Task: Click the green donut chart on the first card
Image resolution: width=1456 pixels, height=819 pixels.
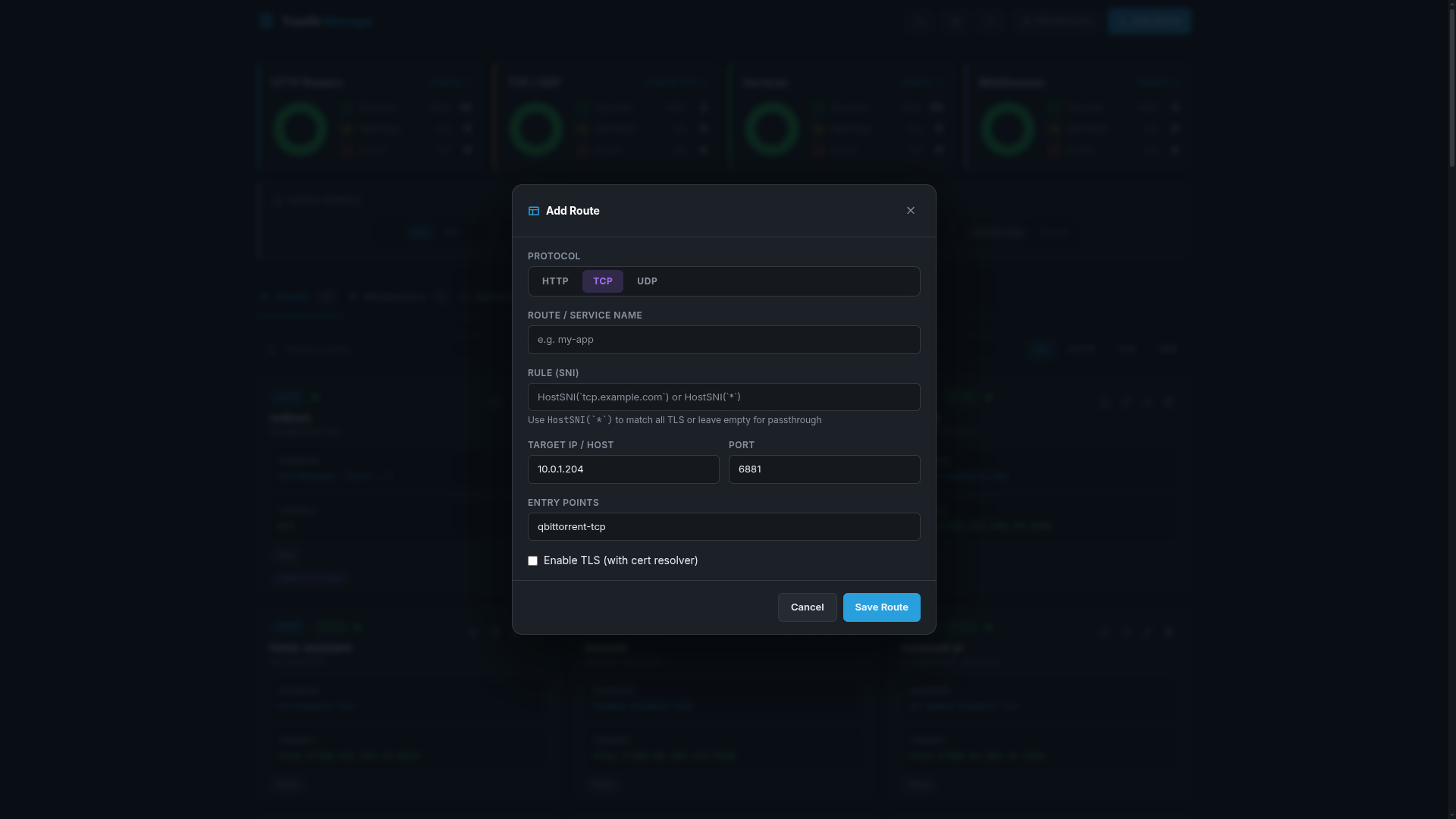Action: (x=300, y=128)
